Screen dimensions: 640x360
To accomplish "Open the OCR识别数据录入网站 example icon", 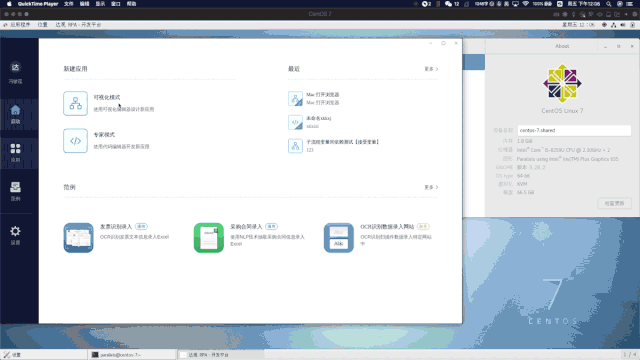I will 339,238.
